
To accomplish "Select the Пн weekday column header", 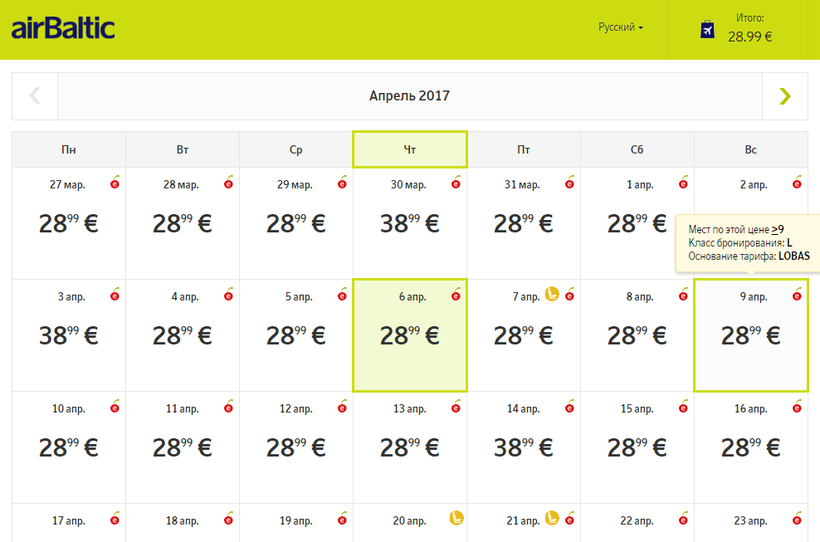I will click(x=68, y=150).
